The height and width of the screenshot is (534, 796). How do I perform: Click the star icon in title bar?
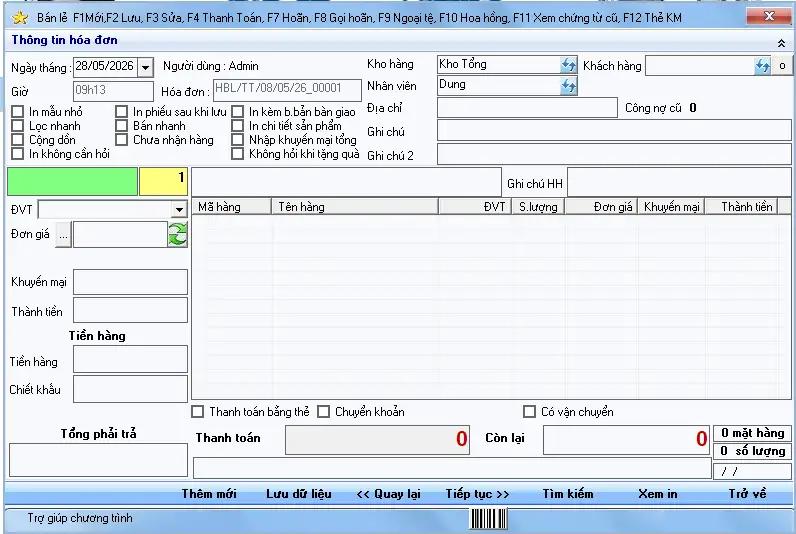20,18
